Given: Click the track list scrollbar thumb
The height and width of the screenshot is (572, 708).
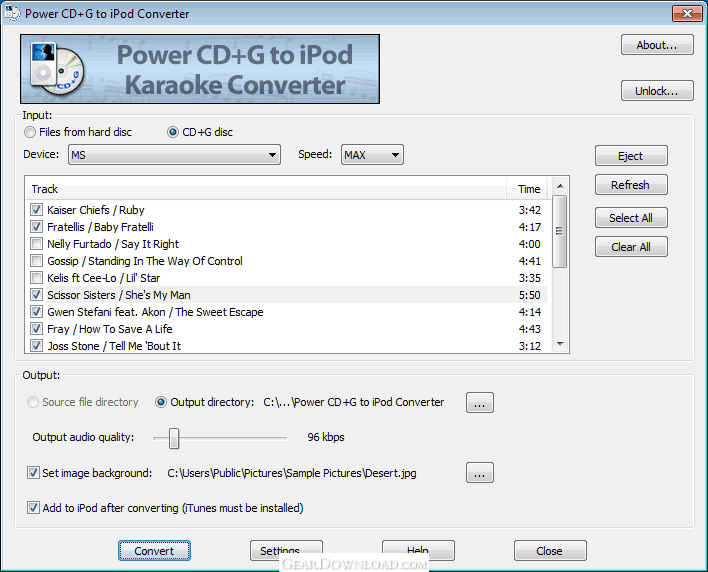Looking at the screenshot, I should point(560,231).
